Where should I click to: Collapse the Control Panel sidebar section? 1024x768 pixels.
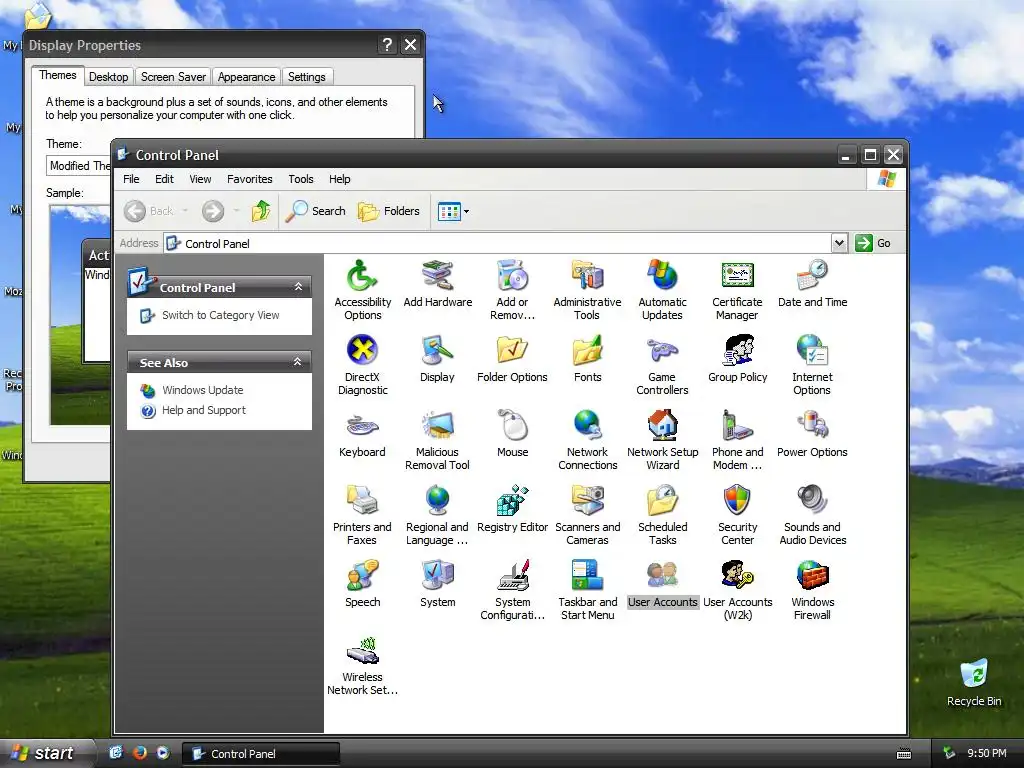[x=298, y=287]
